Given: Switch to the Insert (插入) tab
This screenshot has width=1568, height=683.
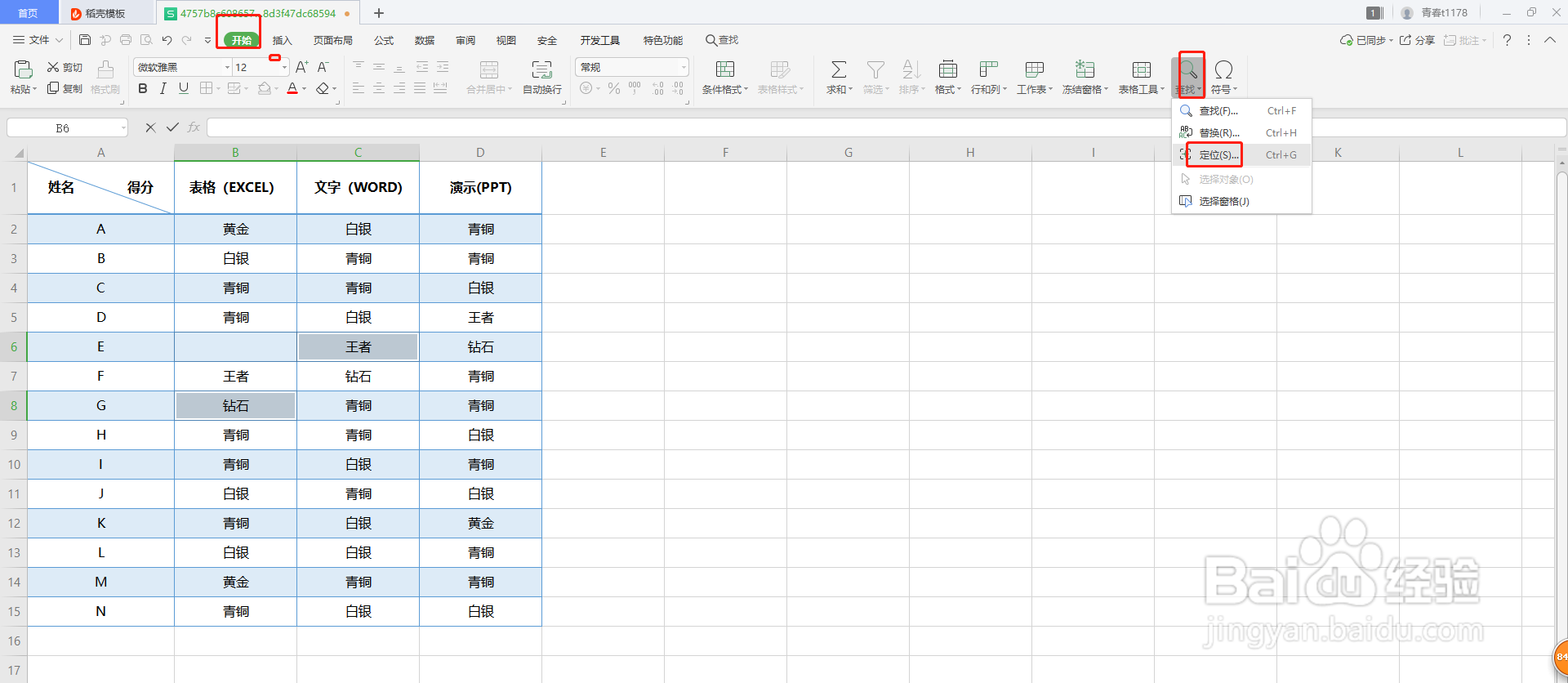Looking at the screenshot, I should pos(282,40).
